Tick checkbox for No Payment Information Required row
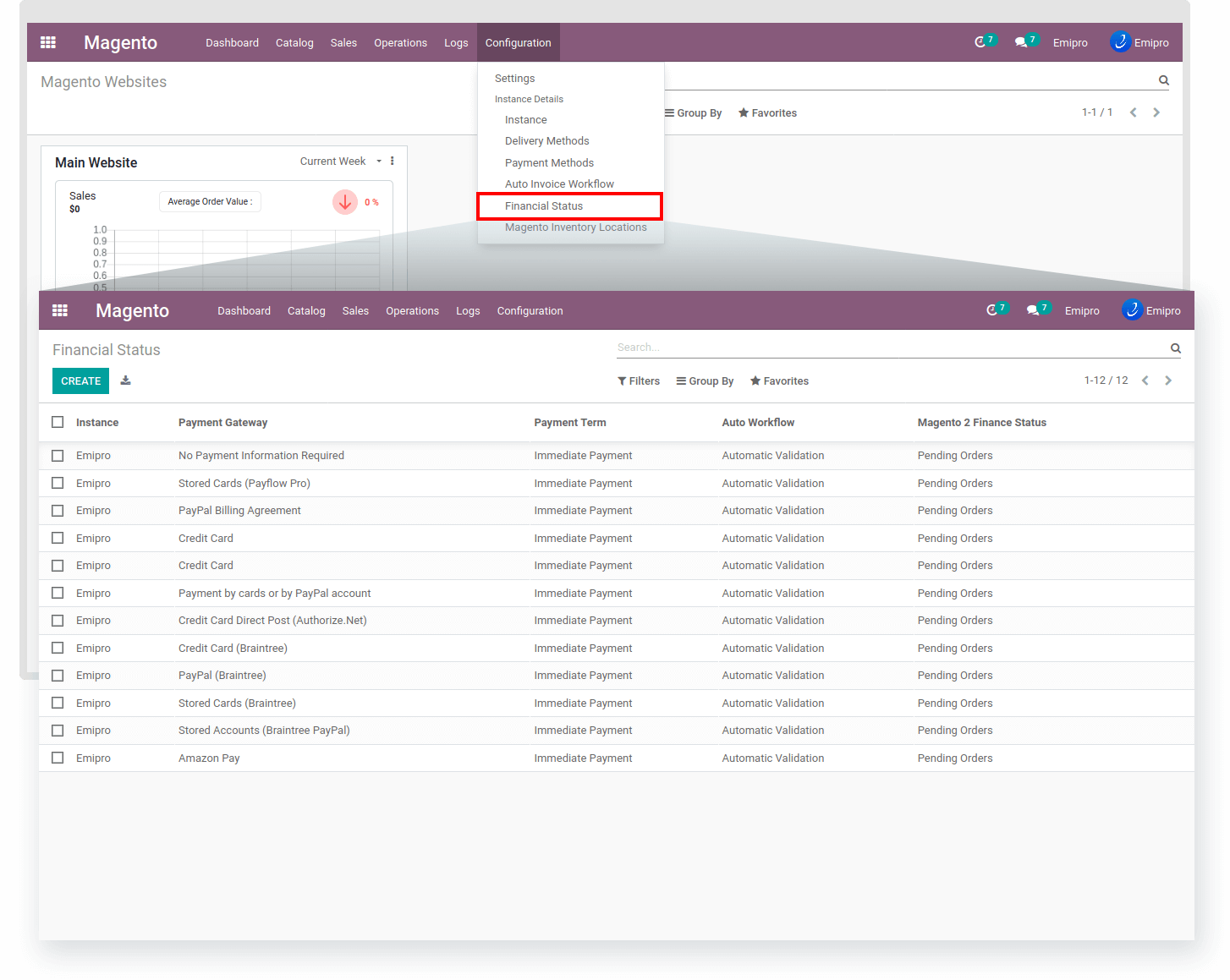Viewport: 1230px width, 980px height. [x=58, y=456]
